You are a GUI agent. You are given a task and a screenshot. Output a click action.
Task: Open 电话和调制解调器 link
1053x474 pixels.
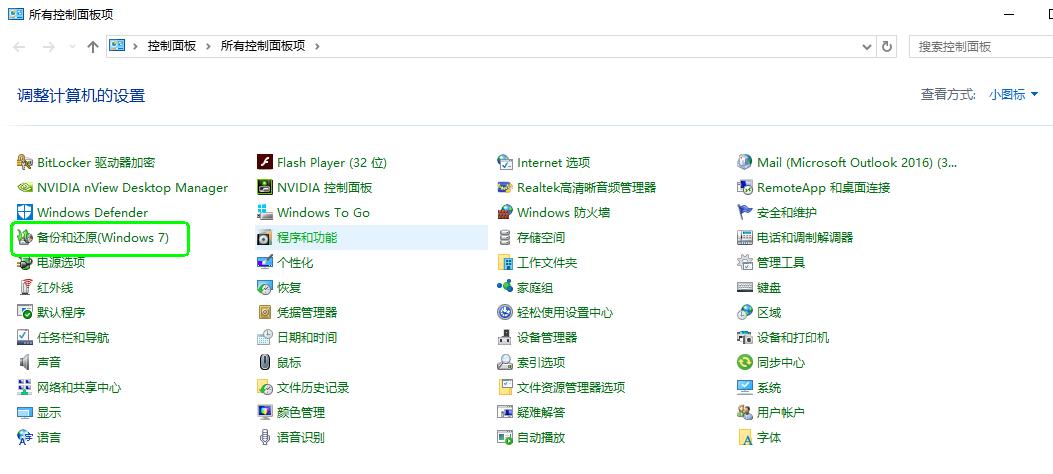tap(805, 237)
